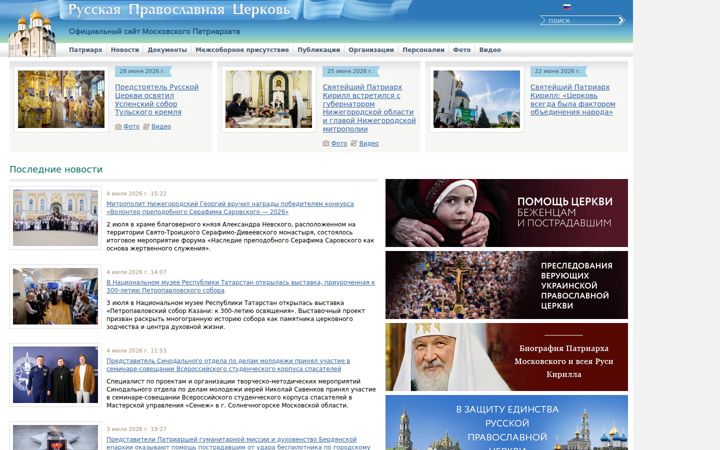Open the «Преследования верующих Украинской Православной Церкви» banner
This screenshot has height=450, width=720.
point(506,285)
